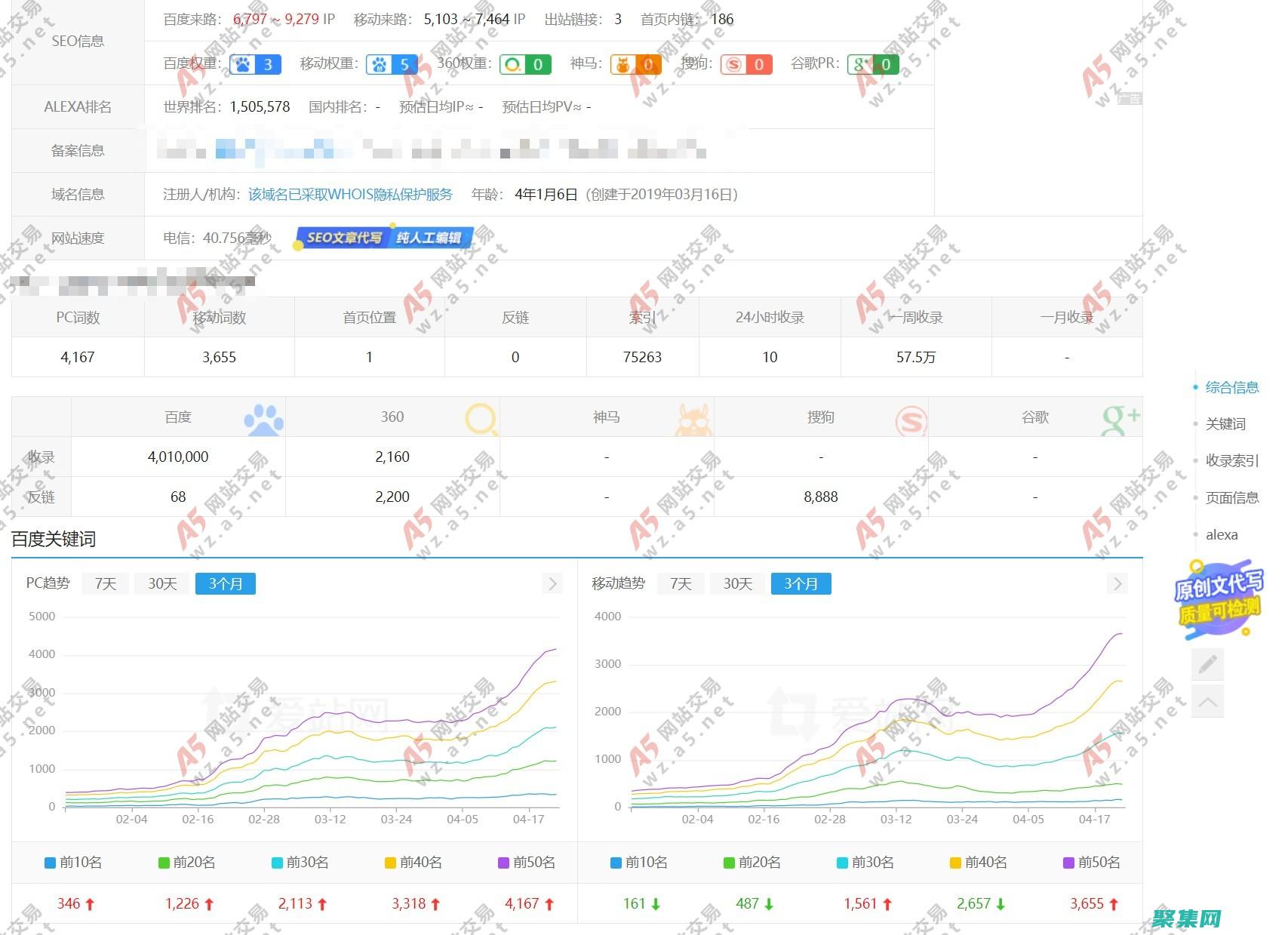Viewport: 1288px width, 935px height.
Task: Toggle 前30名 legend in PC trend chart
Action: [x=300, y=862]
